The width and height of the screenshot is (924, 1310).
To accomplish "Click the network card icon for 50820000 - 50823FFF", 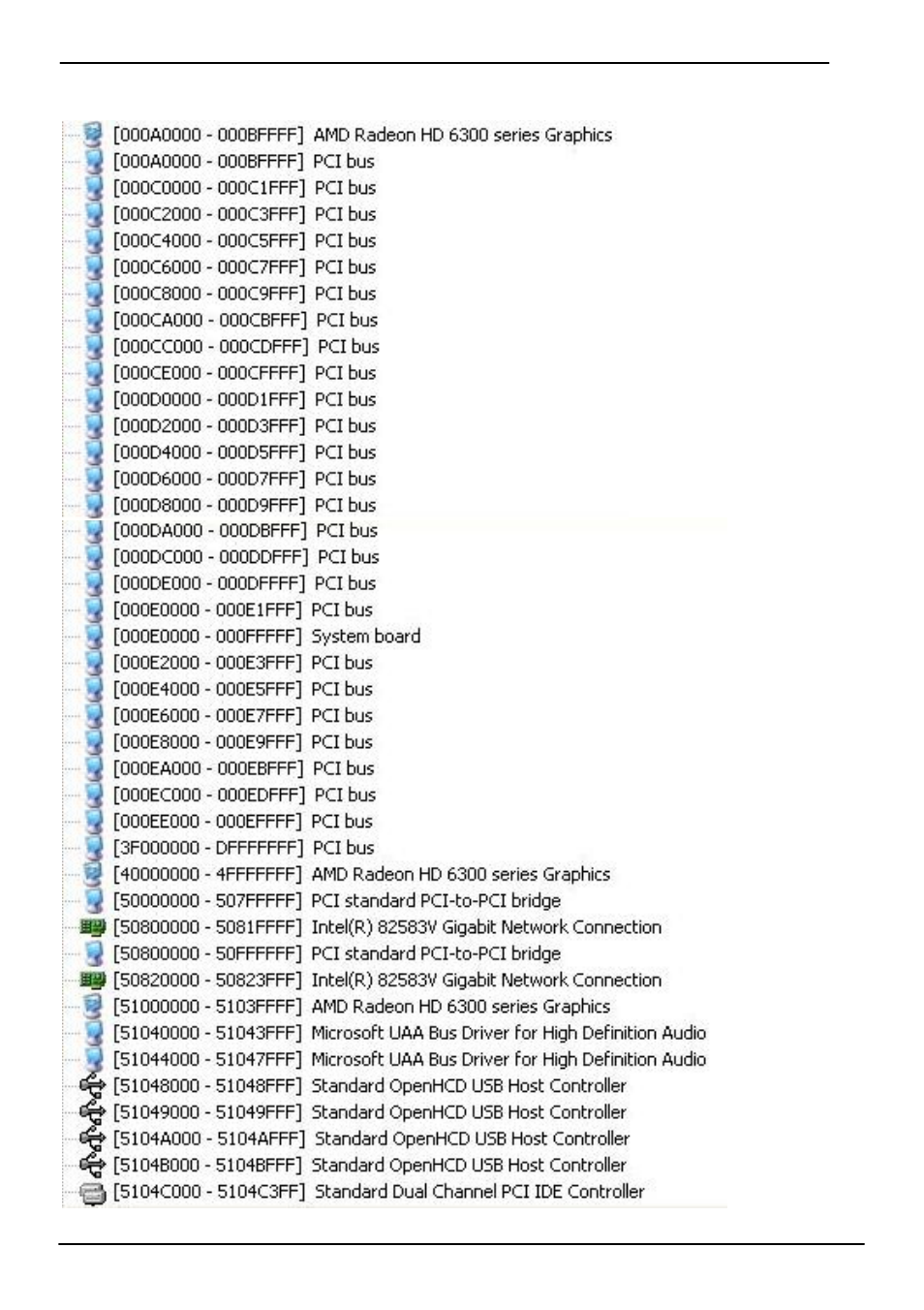I will click(92, 981).
